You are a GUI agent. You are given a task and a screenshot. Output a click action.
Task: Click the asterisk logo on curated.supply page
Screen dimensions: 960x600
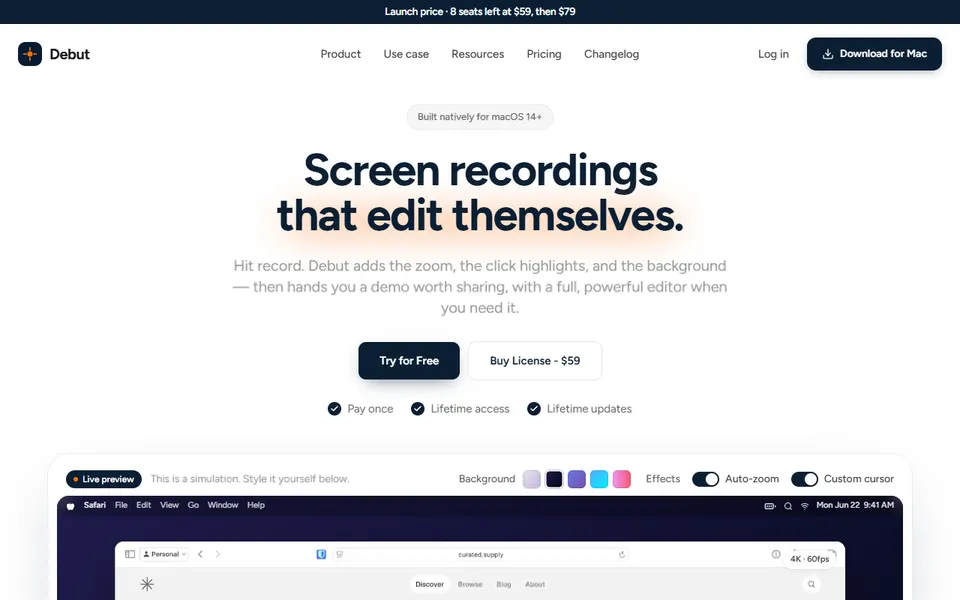coord(147,584)
